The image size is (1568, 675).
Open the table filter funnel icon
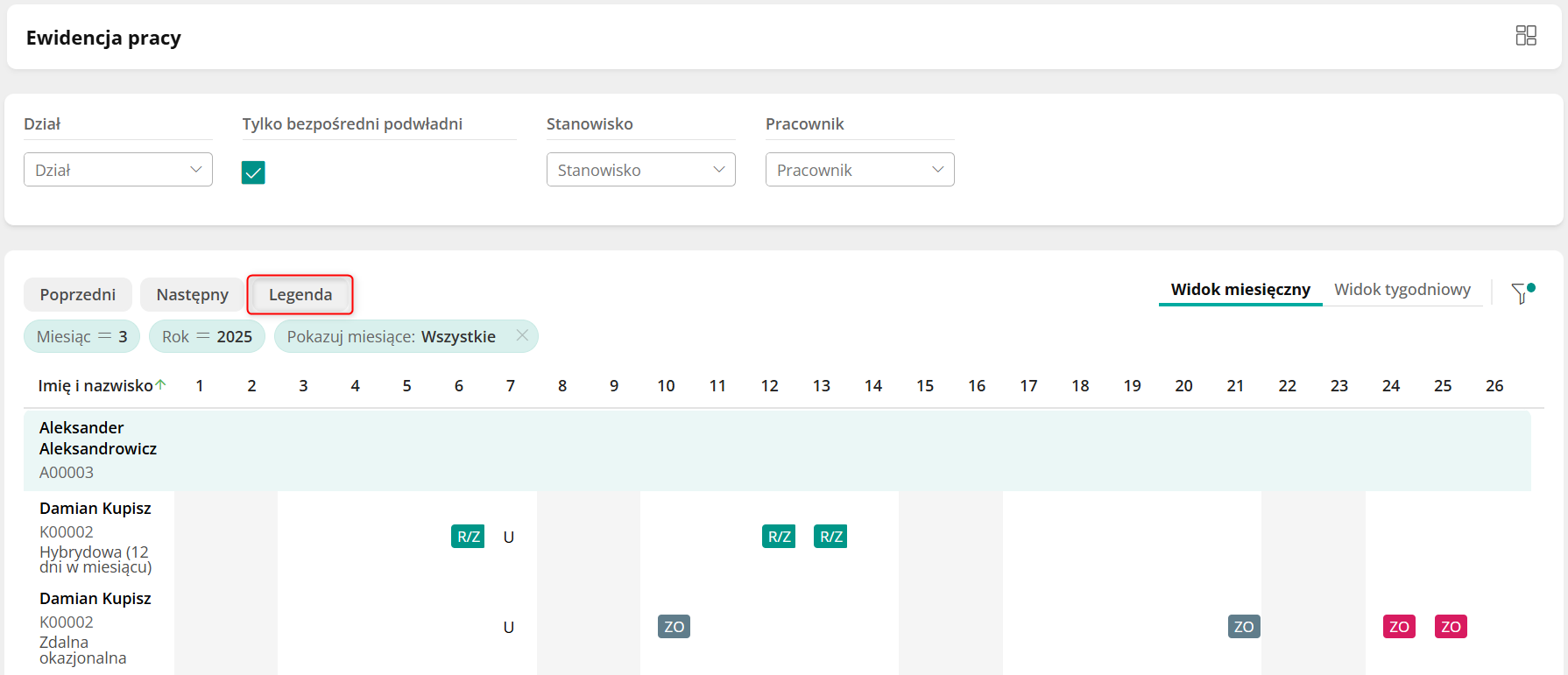tap(1521, 293)
